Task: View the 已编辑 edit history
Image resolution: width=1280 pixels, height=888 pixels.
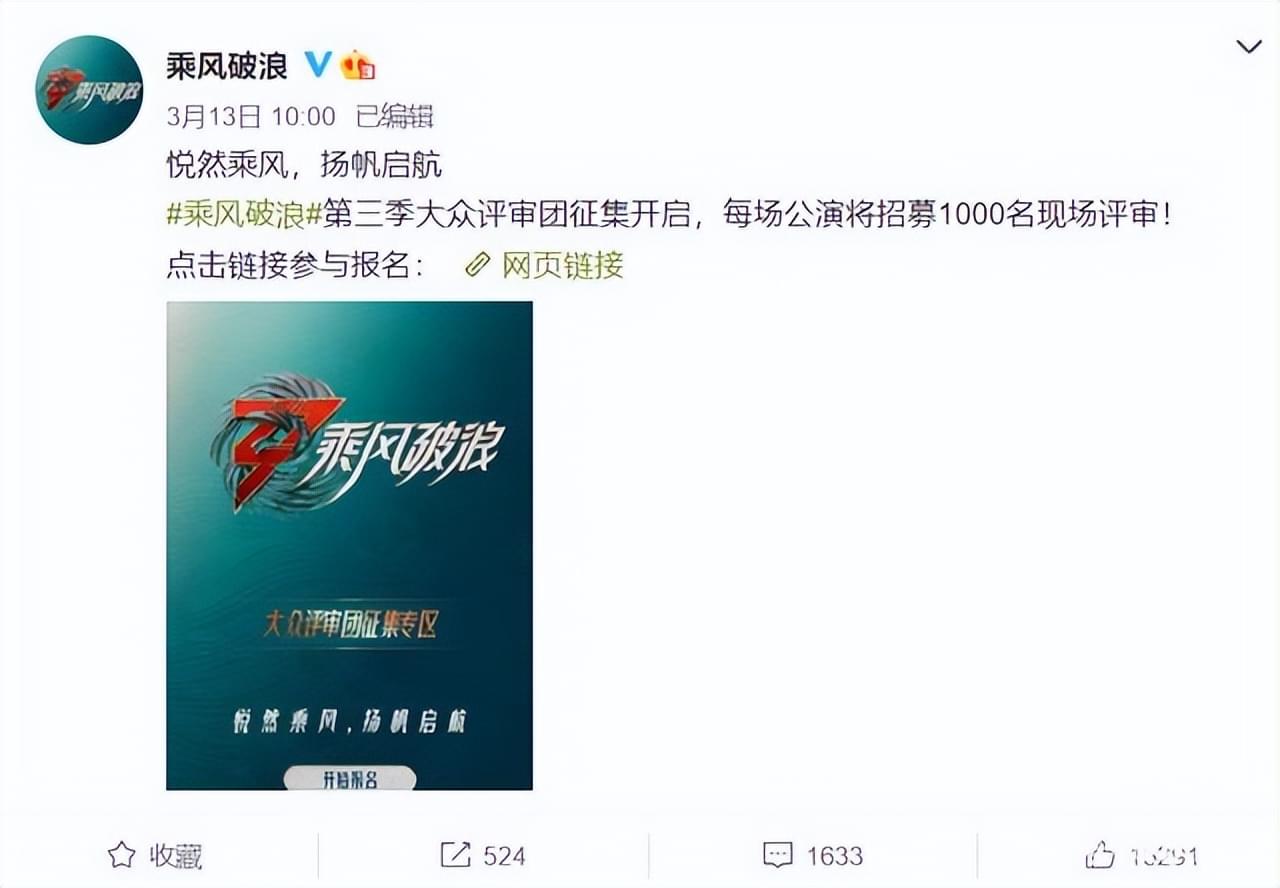Action: point(395,116)
